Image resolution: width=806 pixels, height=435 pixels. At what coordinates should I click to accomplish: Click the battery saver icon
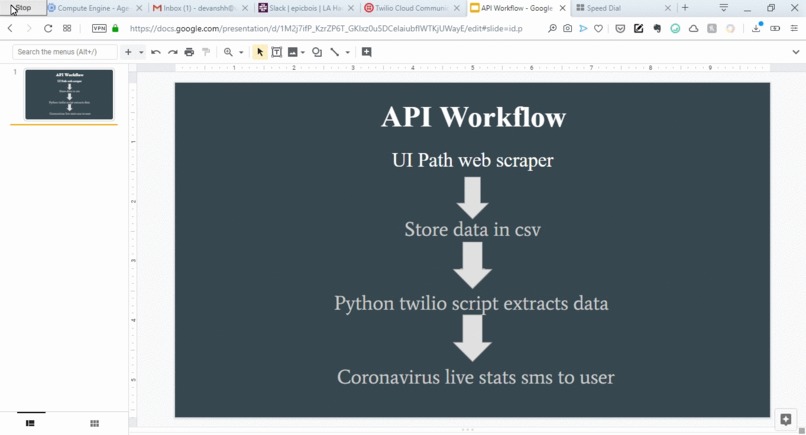coord(775,28)
